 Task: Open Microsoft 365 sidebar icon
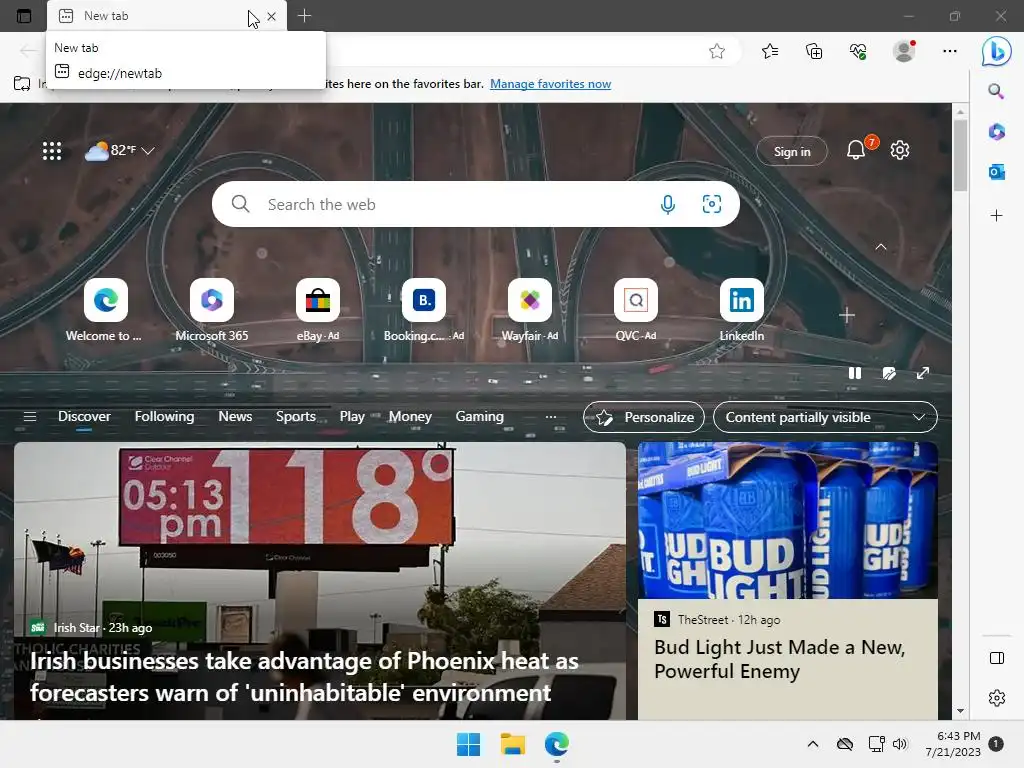(x=996, y=132)
